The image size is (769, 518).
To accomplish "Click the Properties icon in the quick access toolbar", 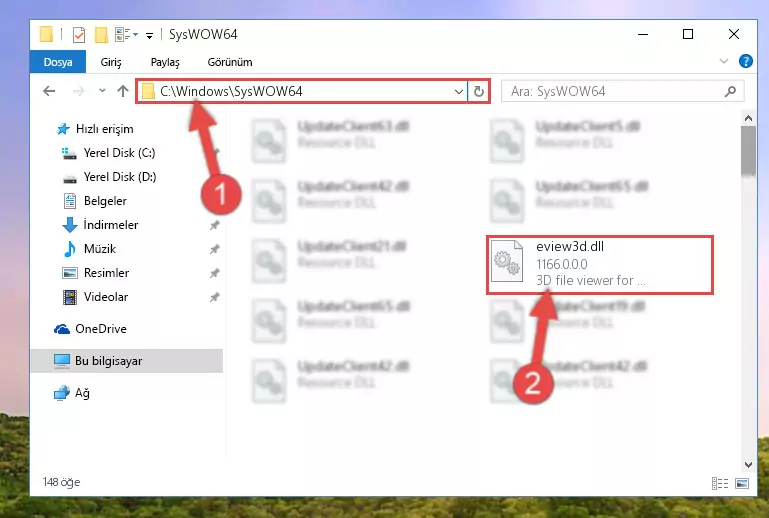I will tap(78, 35).
